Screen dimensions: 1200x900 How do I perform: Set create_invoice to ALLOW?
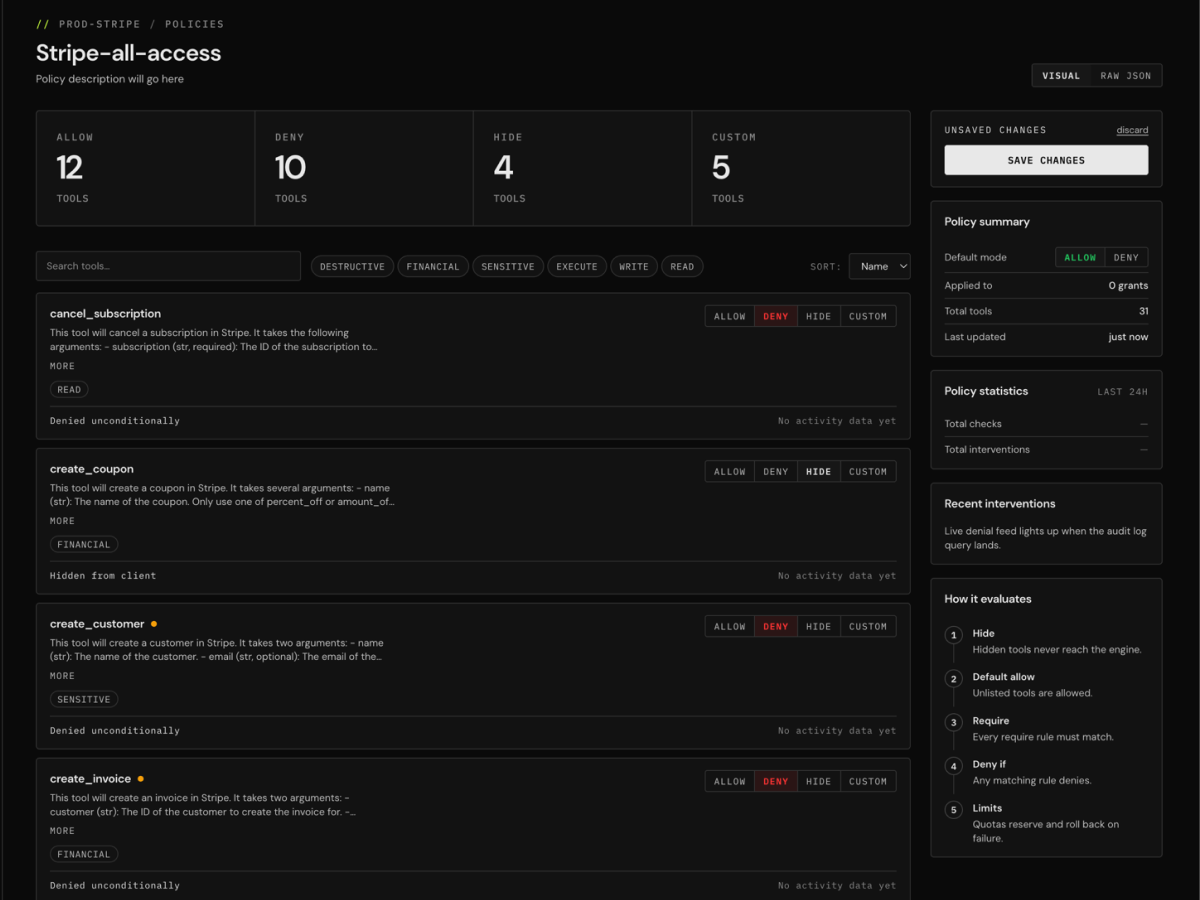click(x=729, y=780)
